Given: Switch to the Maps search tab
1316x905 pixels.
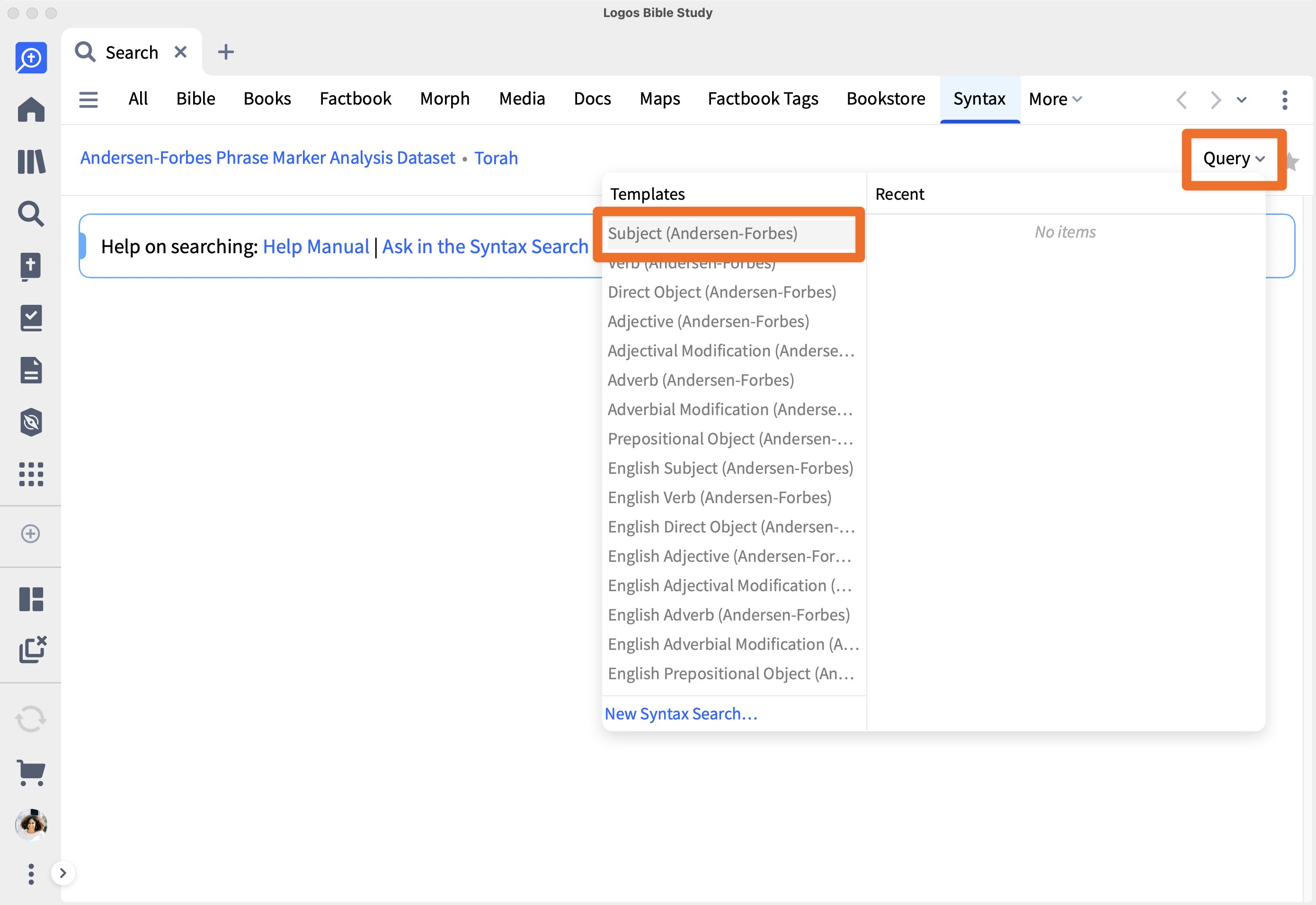Looking at the screenshot, I should (x=659, y=98).
